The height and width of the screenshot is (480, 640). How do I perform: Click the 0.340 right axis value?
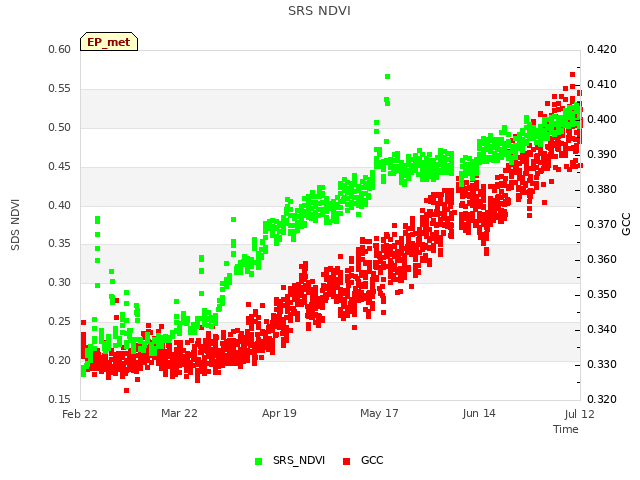(602, 329)
